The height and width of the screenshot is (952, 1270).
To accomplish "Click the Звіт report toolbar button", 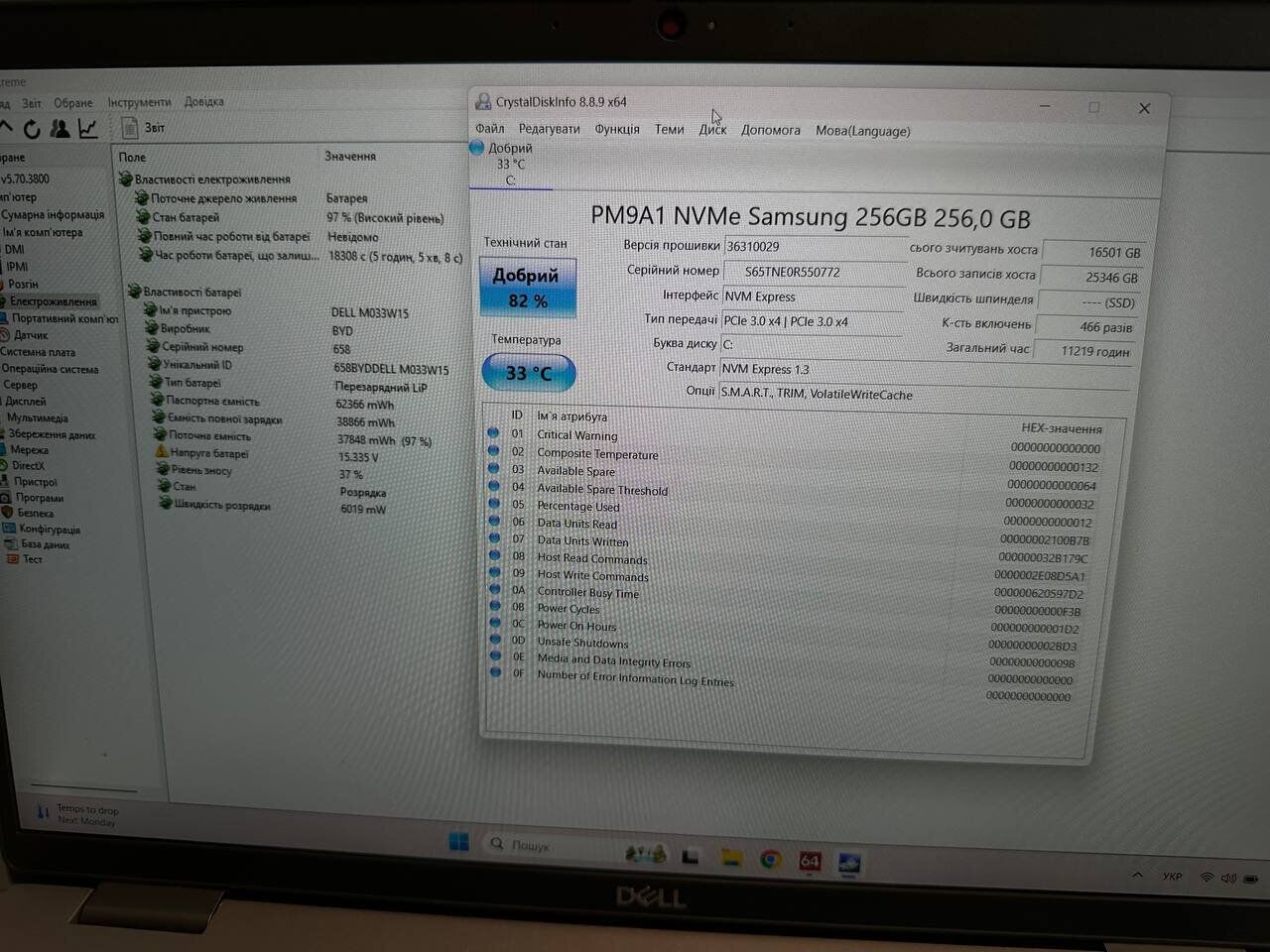I will [143, 128].
